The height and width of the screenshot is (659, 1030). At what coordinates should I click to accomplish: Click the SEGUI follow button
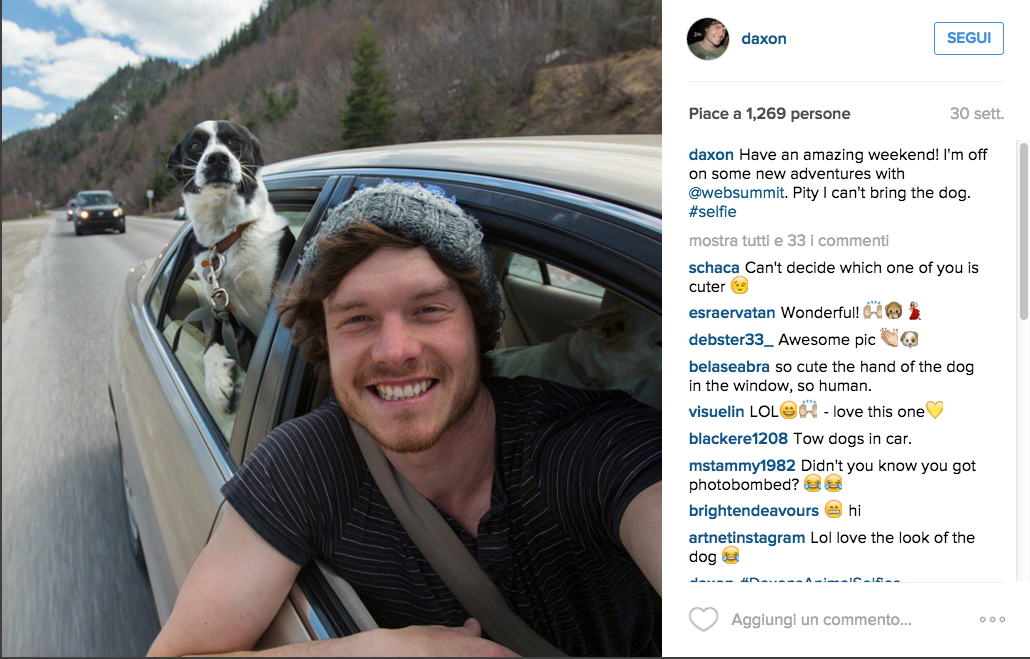[968, 38]
